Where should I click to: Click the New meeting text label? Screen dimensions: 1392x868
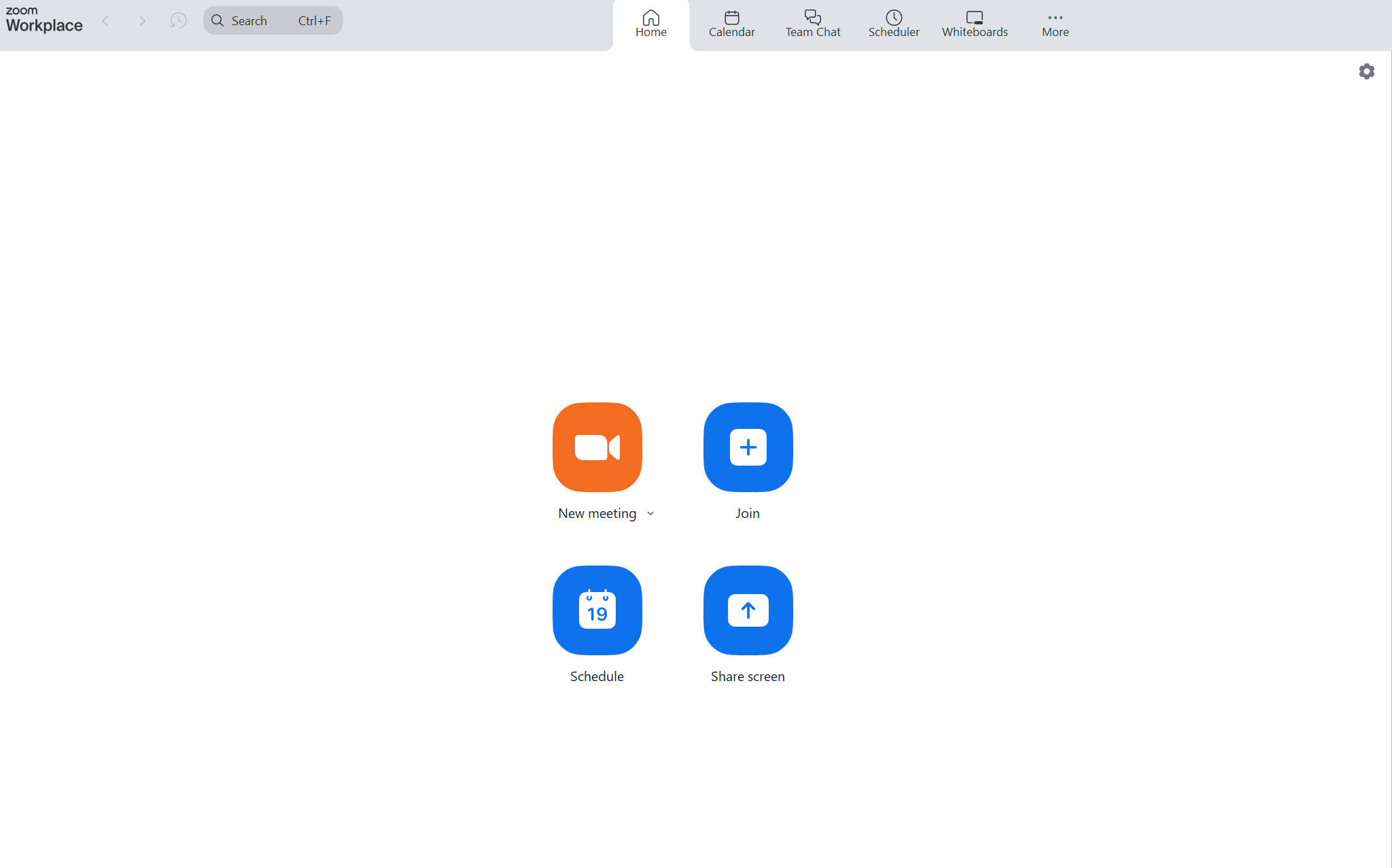tap(597, 514)
